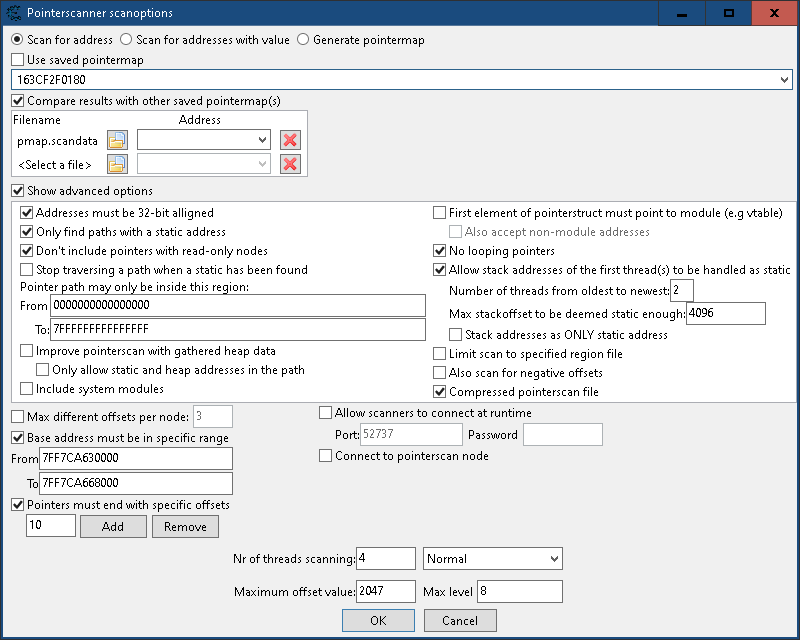
Task: Remove pmap.scandata entry with red X
Action: pos(290,140)
